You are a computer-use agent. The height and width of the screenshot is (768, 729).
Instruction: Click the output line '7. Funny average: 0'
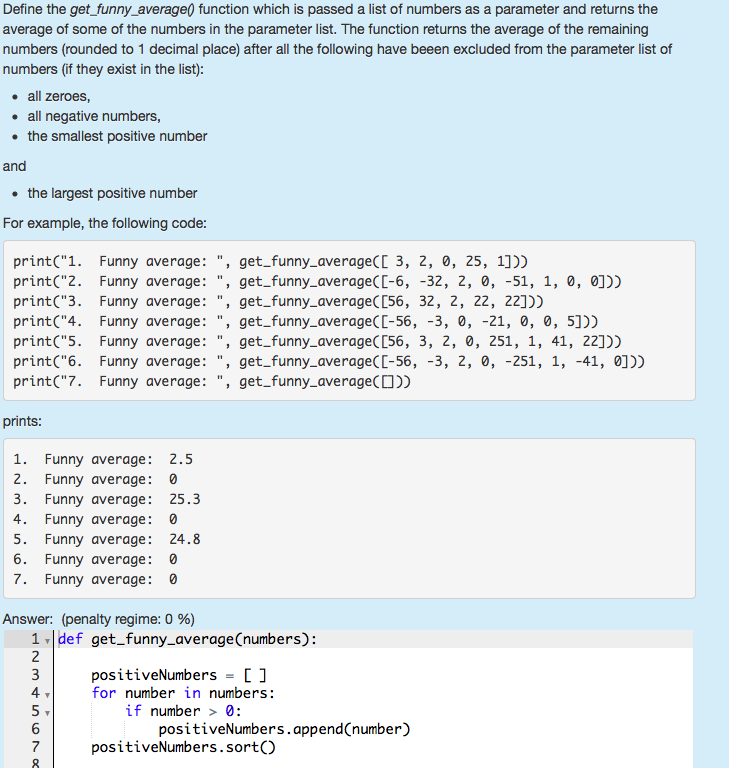click(x=95, y=579)
